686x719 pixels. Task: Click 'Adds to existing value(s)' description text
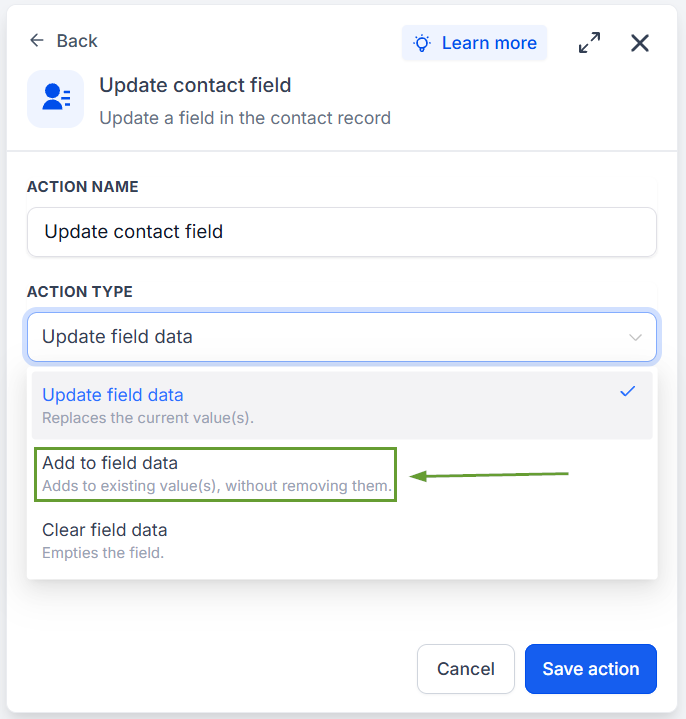point(217,486)
